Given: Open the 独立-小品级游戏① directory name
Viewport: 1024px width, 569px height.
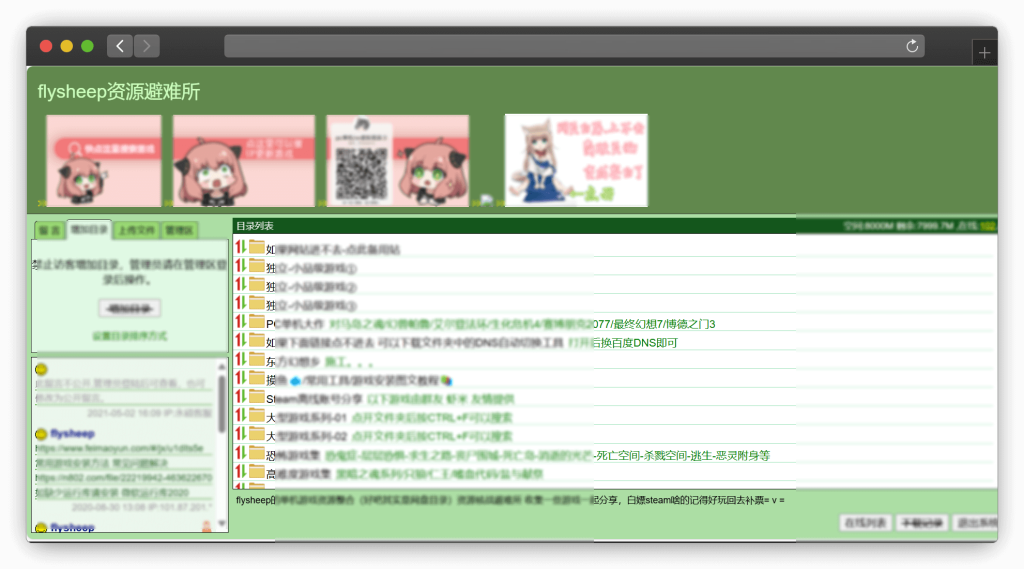Looking at the screenshot, I should click(311, 268).
